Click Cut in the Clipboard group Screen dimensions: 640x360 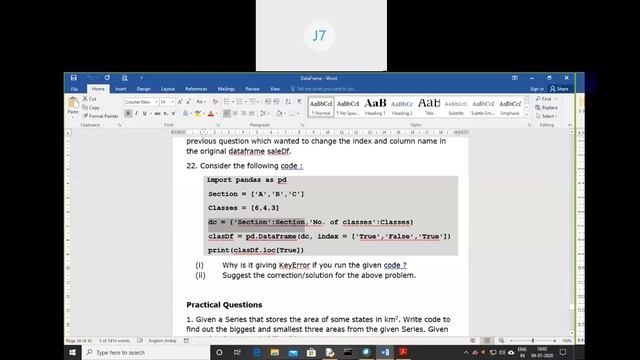coord(89,99)
